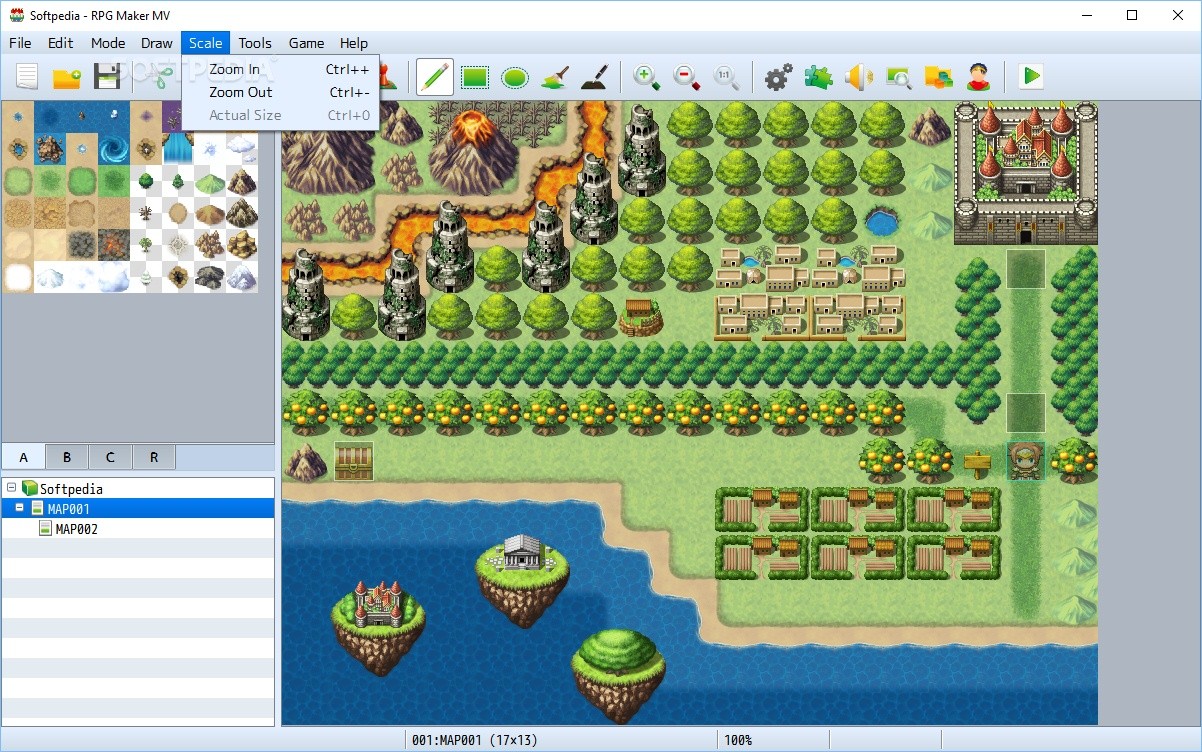Open the Tools menu
The image size is (1202, 752).
click(255, 43)
